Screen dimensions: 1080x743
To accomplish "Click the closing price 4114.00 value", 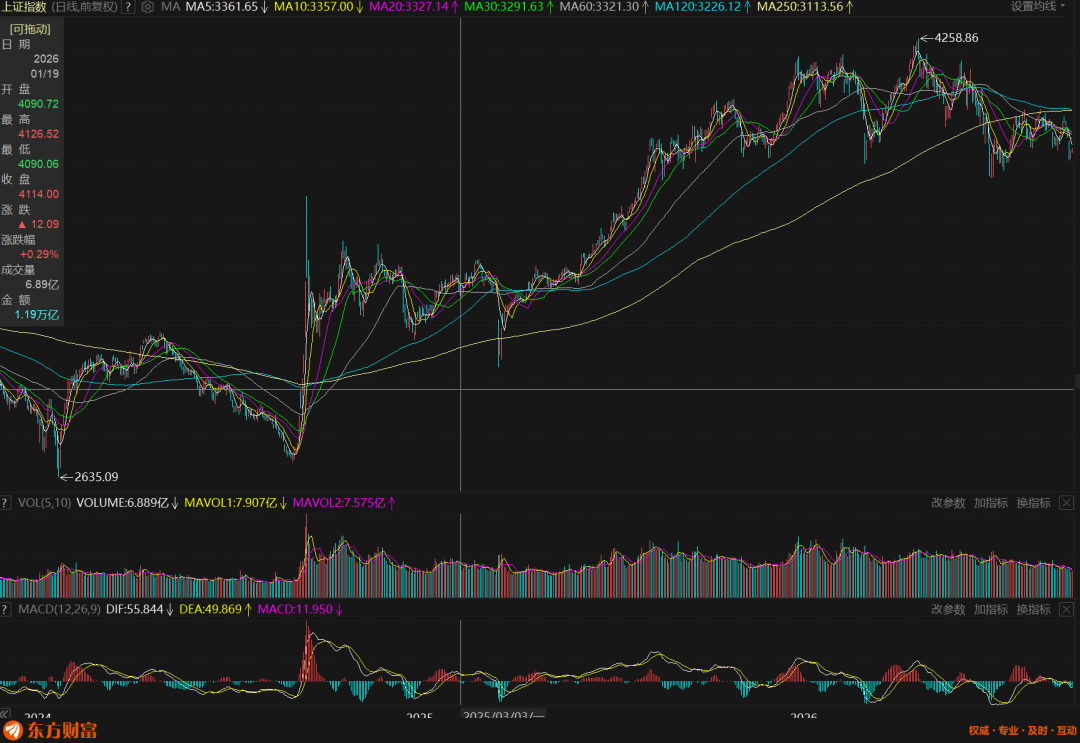I will coord(39,194).
